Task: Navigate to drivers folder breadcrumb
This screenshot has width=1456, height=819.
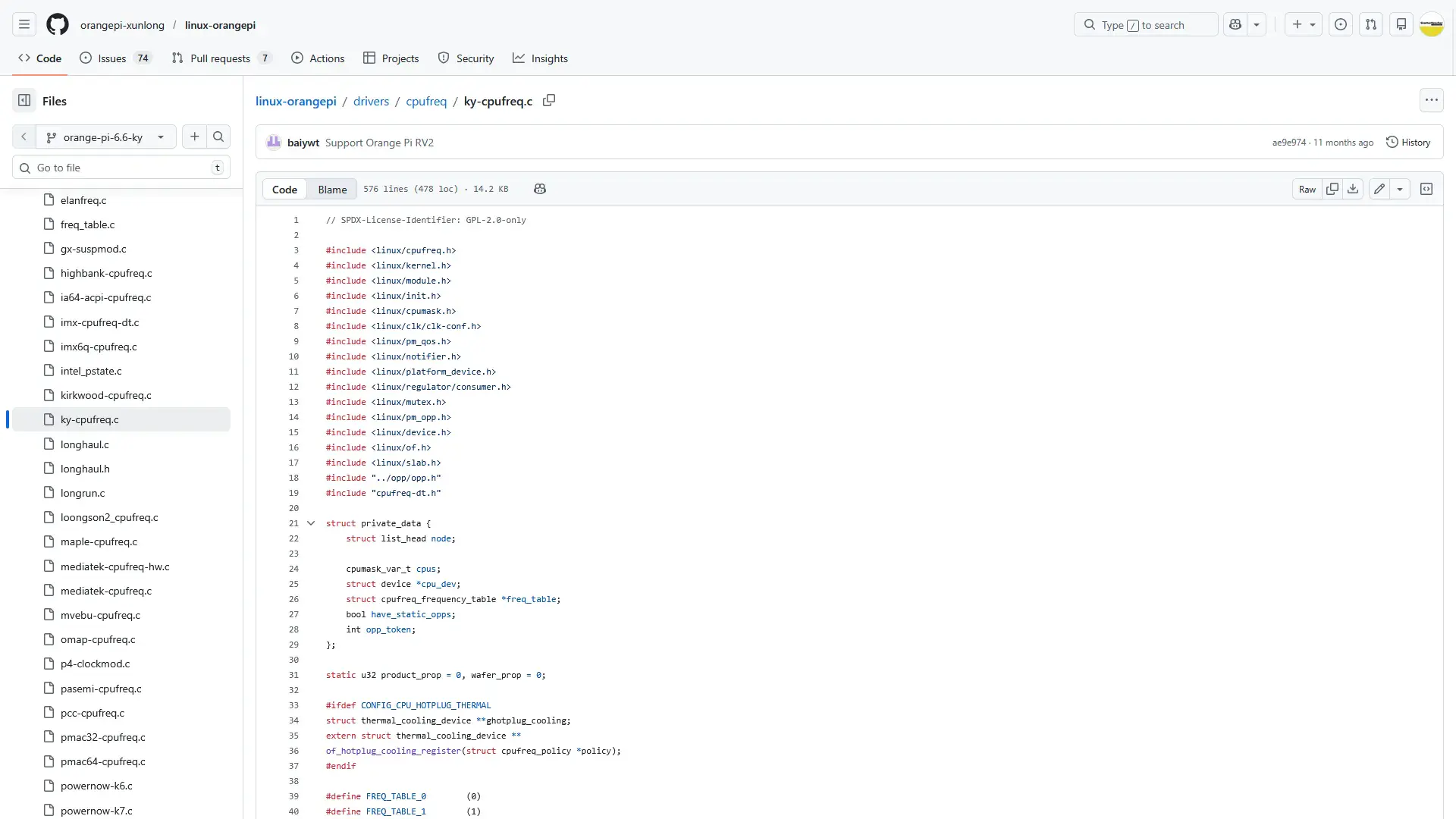Action: click(371, 101)
